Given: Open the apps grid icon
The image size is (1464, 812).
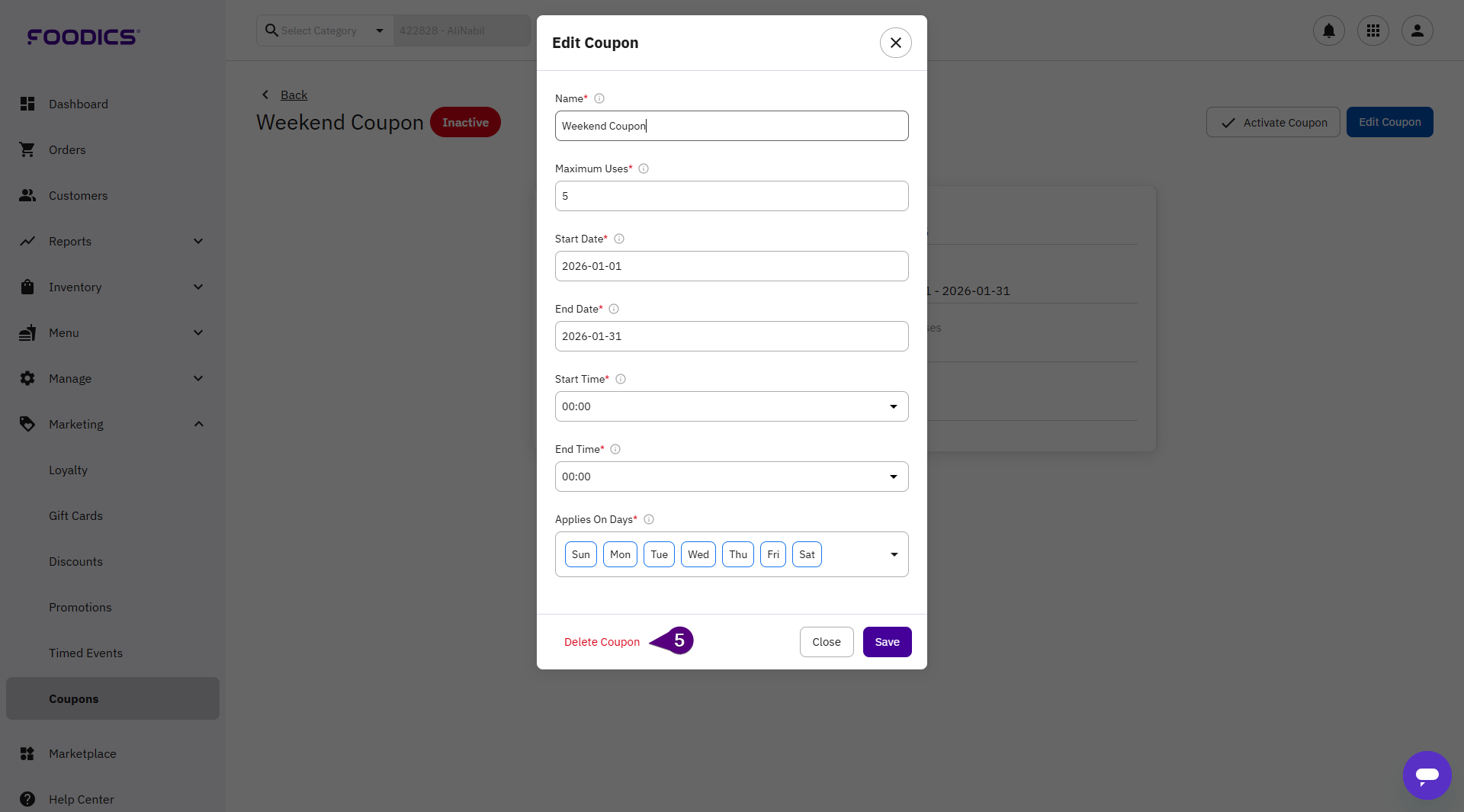Looking at the screenshot, I should coord(1372,30).
